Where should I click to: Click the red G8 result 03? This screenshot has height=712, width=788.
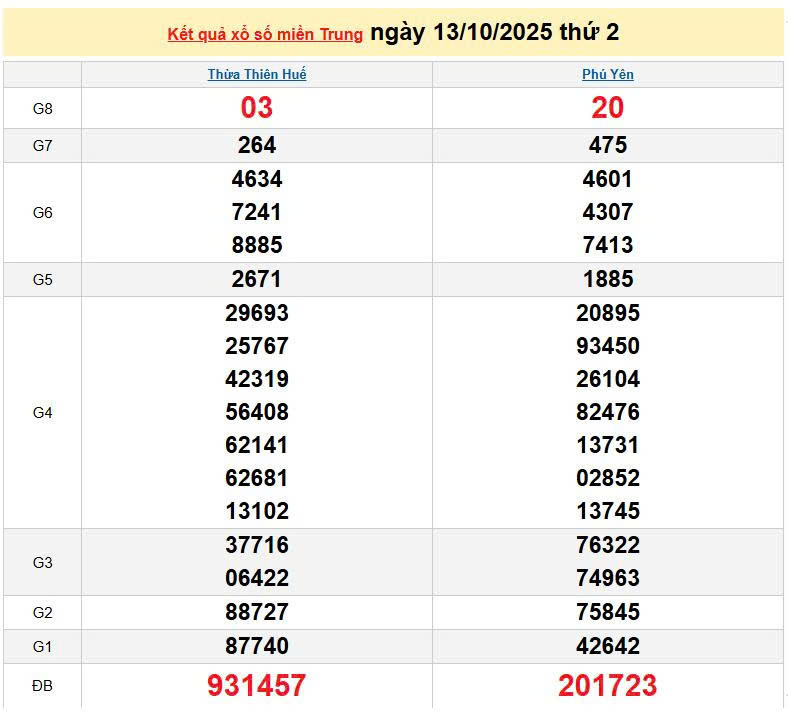tap(257, 108)
